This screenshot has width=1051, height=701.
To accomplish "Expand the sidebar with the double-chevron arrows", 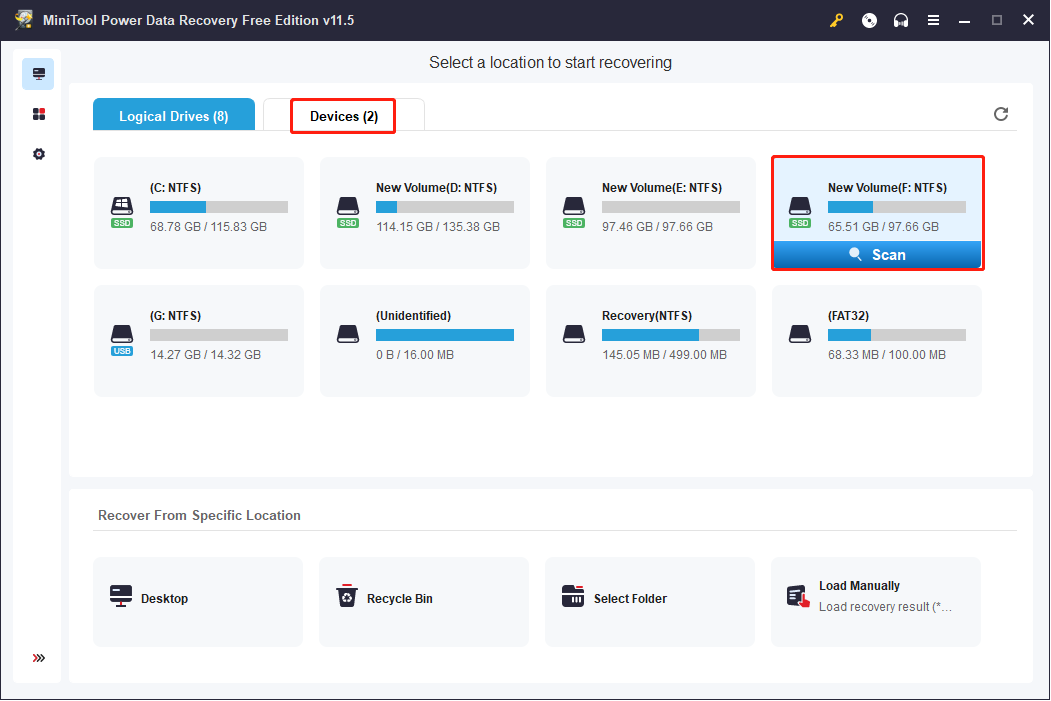I will click(39, 657).
